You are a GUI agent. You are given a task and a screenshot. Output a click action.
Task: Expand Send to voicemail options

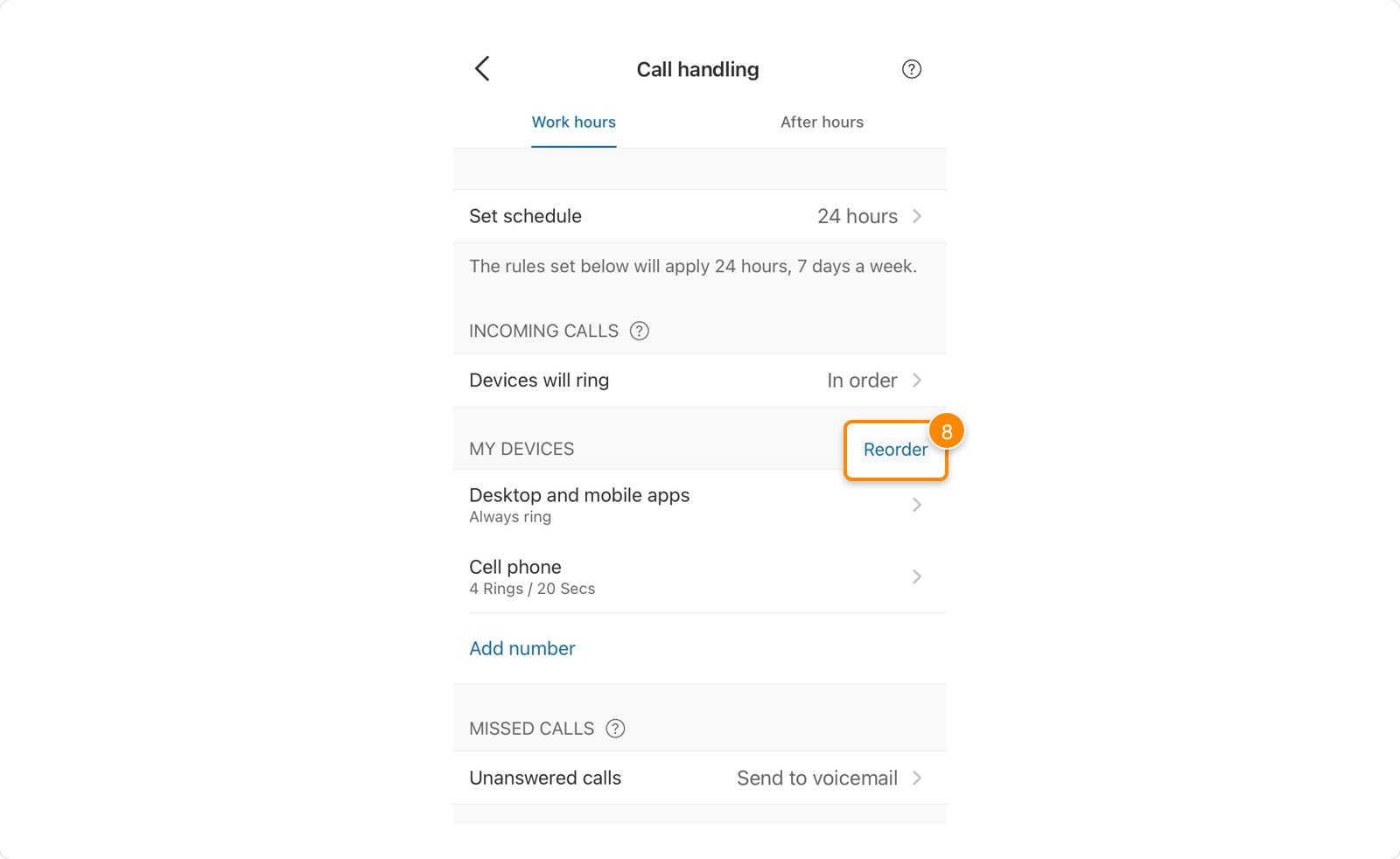click(x=816, y=778)
